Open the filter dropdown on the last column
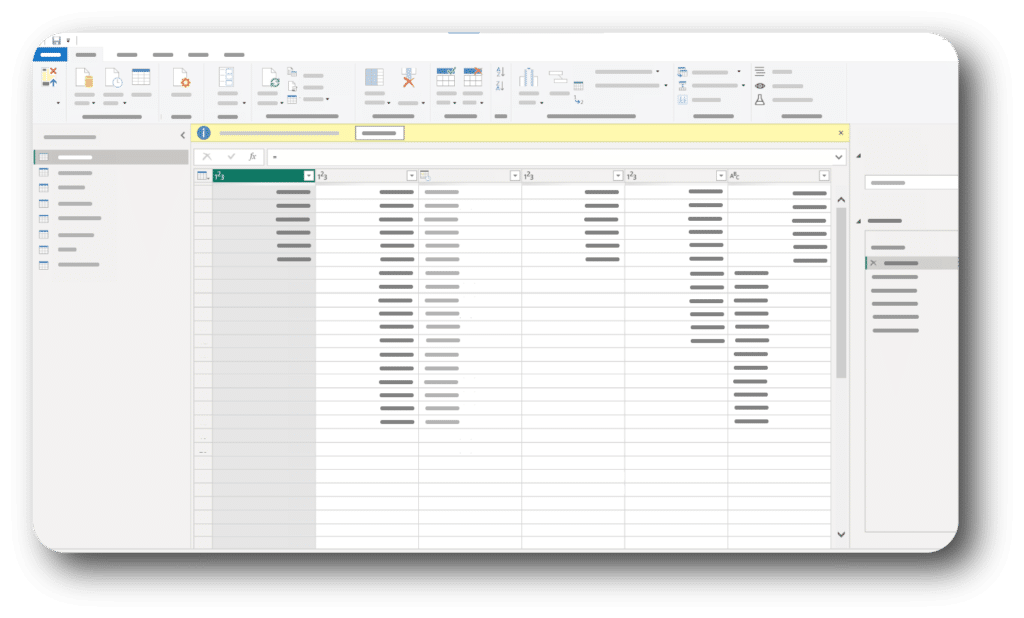The width and height of the screenshot is (1024, 618). [x=822, y=175]
